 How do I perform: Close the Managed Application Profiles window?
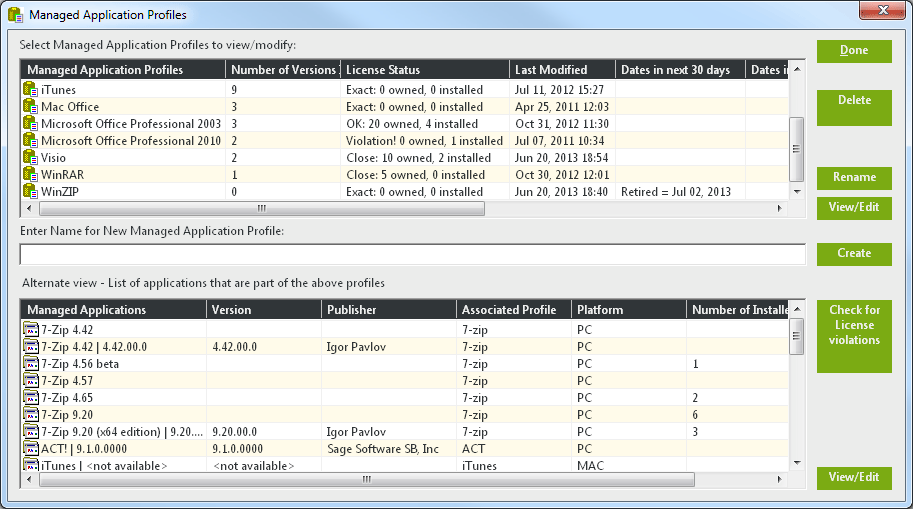pos(883,10)
